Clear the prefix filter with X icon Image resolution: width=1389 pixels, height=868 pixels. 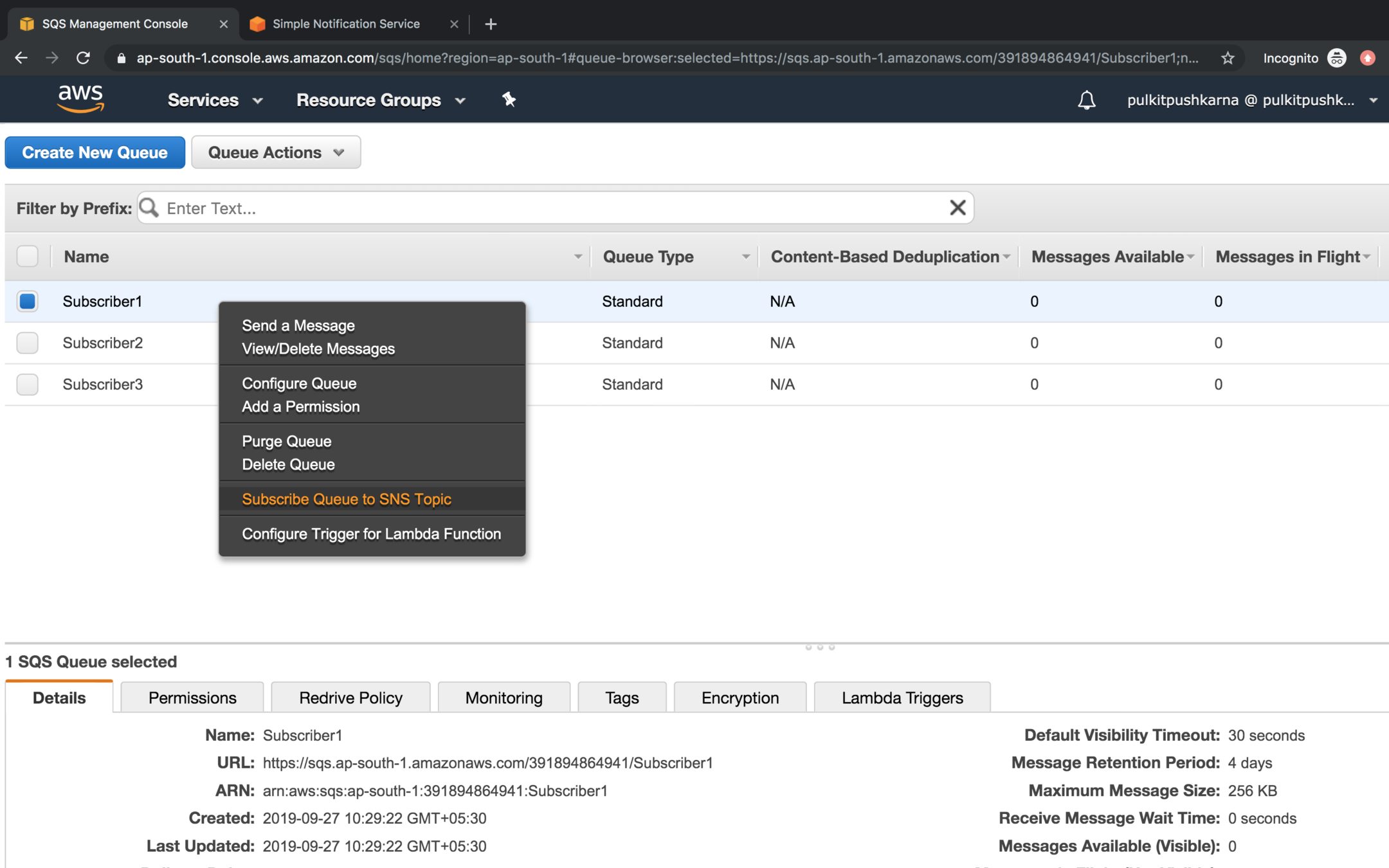pos(957,208)
